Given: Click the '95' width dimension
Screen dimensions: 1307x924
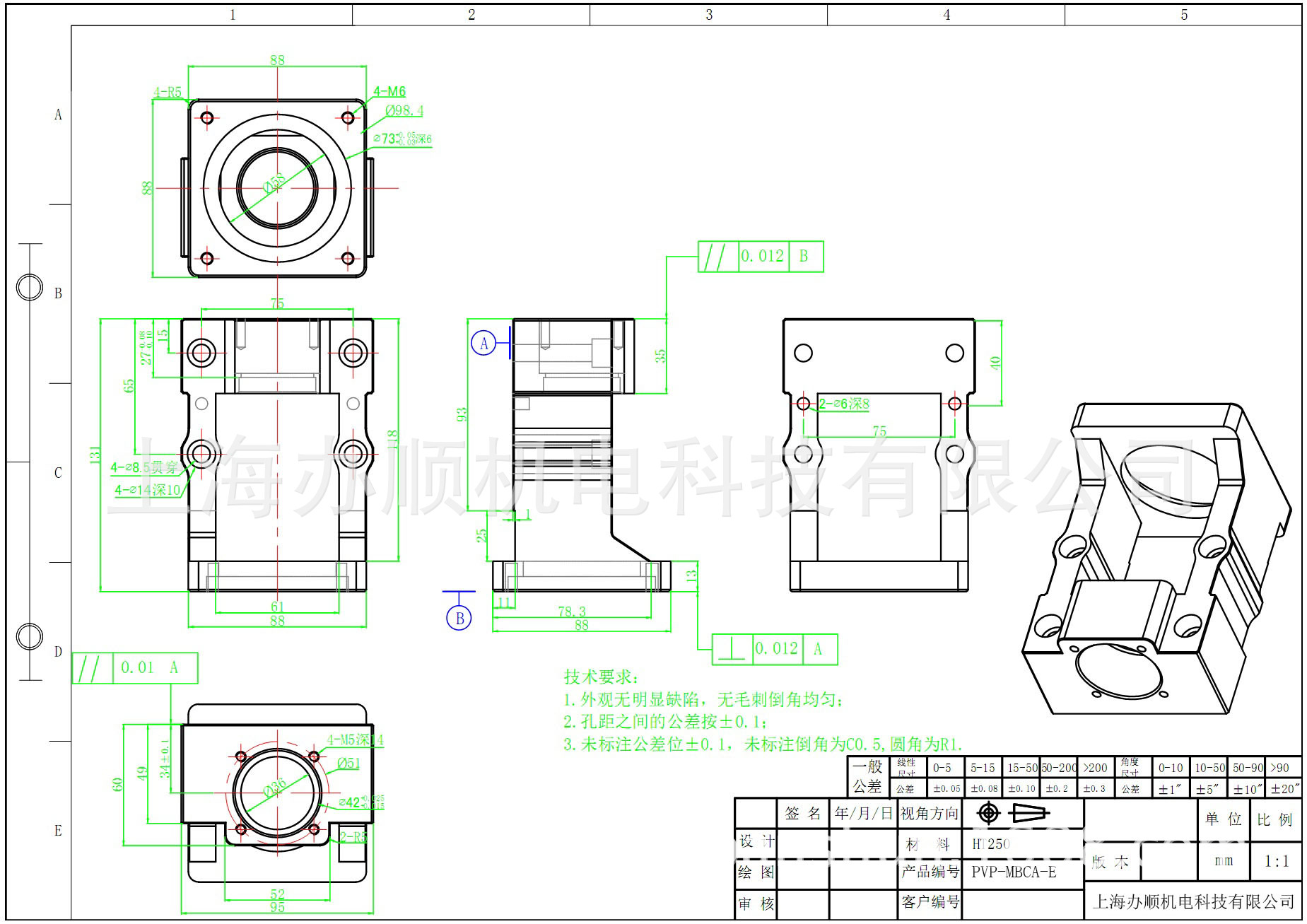Looking at the screenshot, I should [277, 907].
